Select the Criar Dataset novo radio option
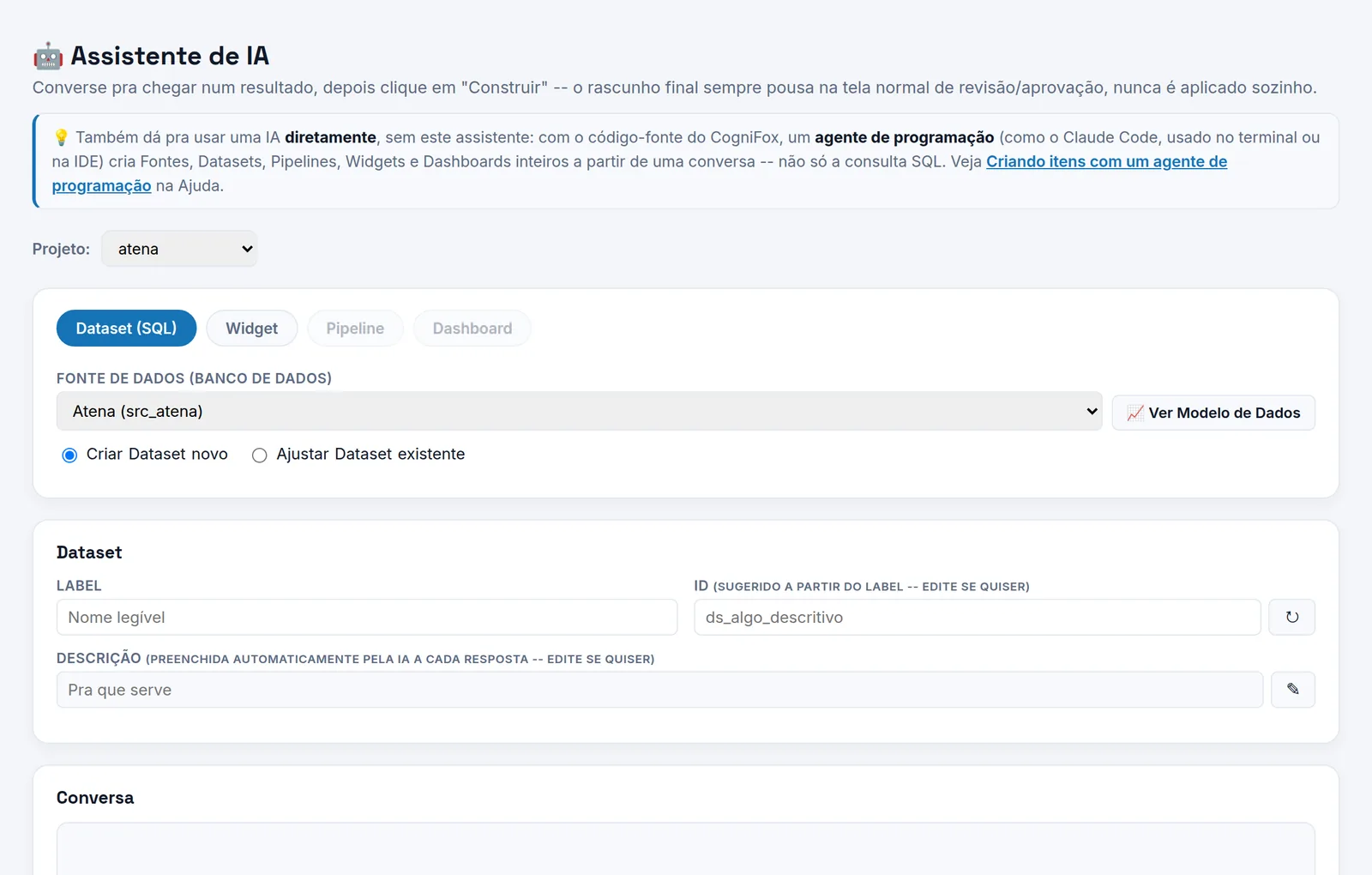Viewport: 1372px width, 875px height. click(69, 455)
